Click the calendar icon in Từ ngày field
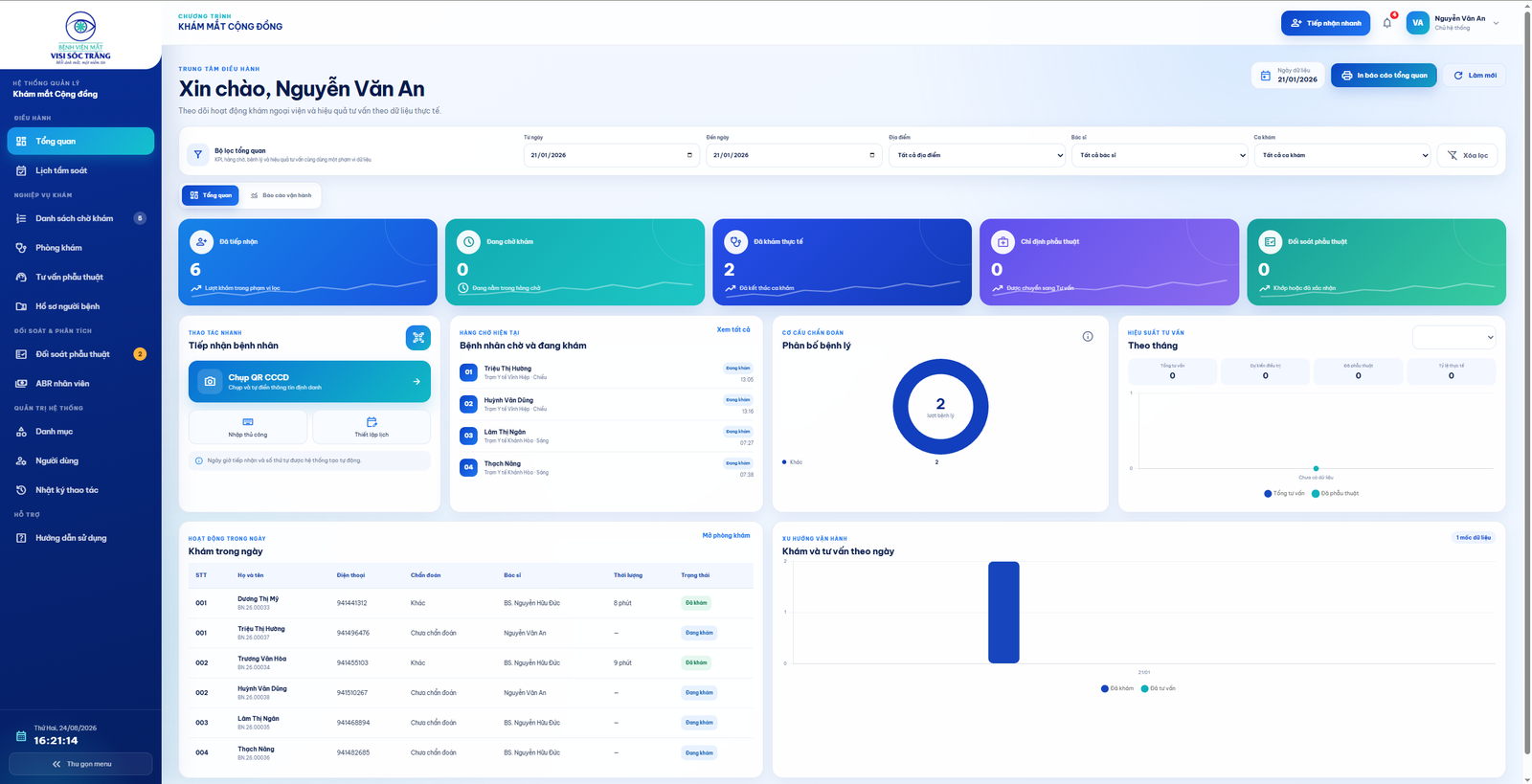Screen dimensions: 1532x784 689,155
